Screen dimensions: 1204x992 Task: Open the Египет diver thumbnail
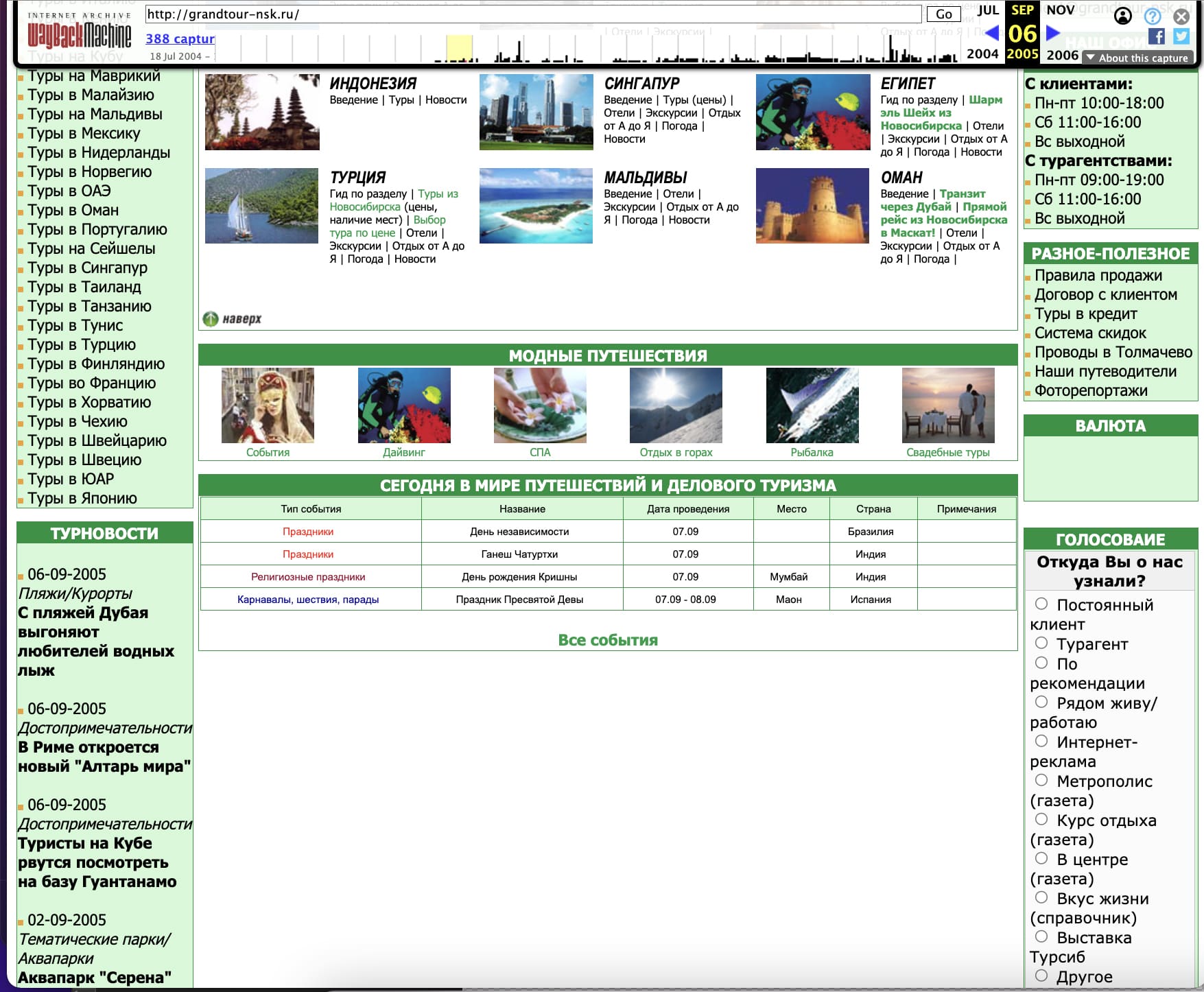tap(813, 112)
